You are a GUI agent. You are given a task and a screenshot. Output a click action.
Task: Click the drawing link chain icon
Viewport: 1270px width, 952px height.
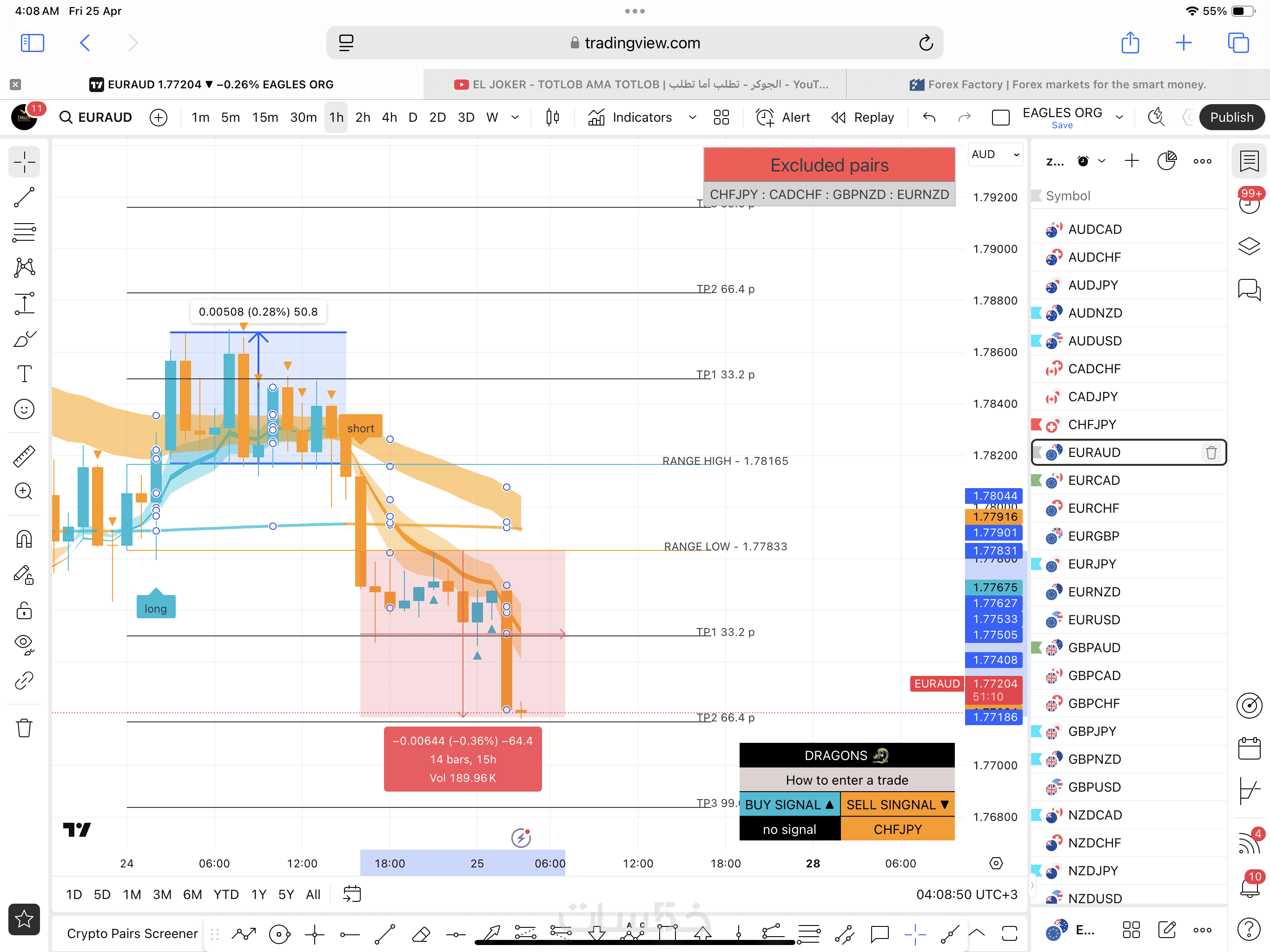(24, 681)
